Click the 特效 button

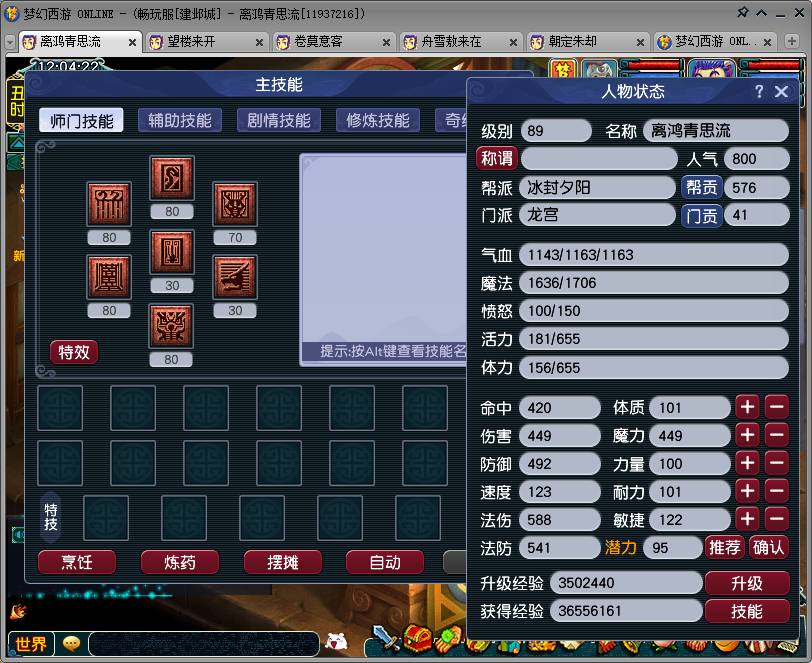pyautogui.click(x=74, y=352)
